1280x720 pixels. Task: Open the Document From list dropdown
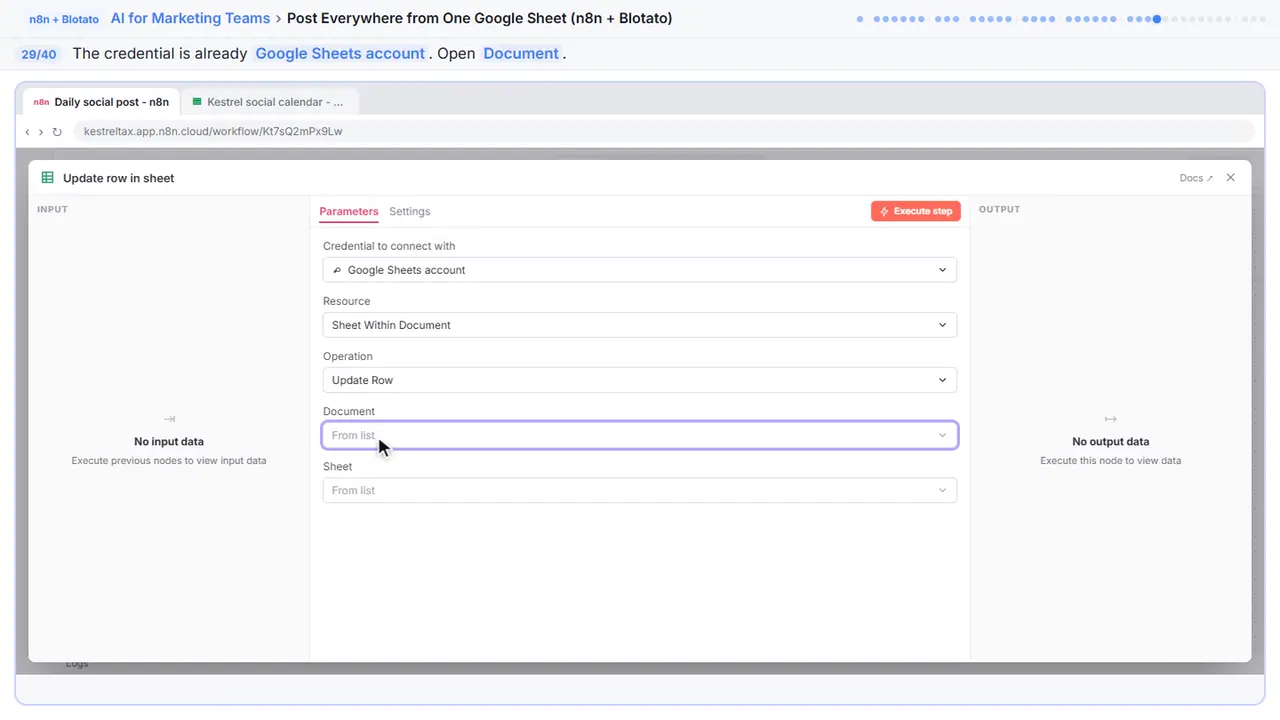(640, 435)
